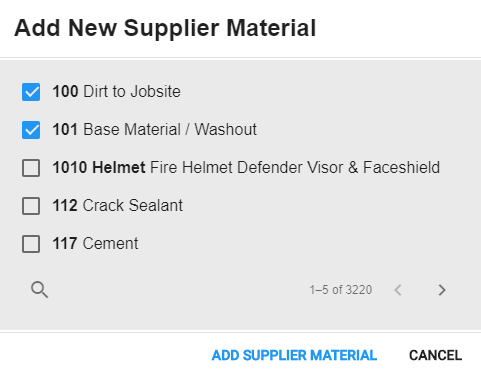Click the Add New Supplier Material title
This screenshot has height=377, width=481.
tap(165, 28)
